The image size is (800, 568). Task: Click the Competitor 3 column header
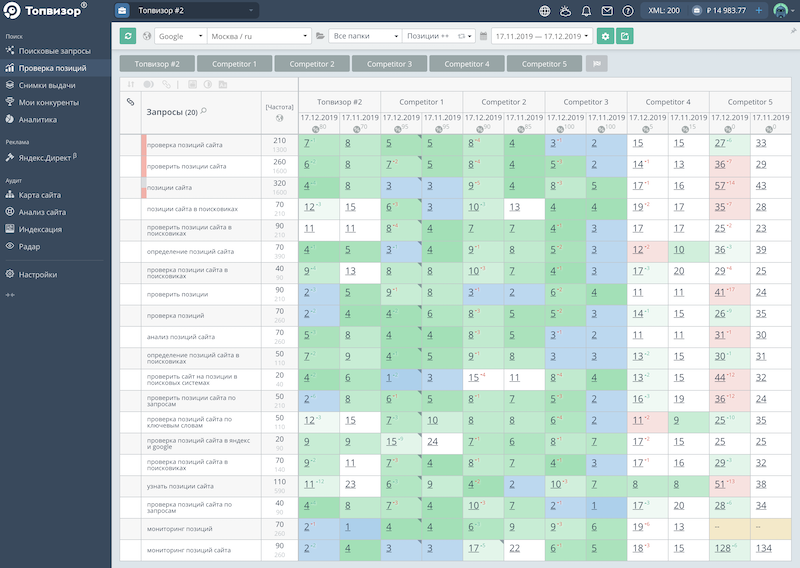586,102
